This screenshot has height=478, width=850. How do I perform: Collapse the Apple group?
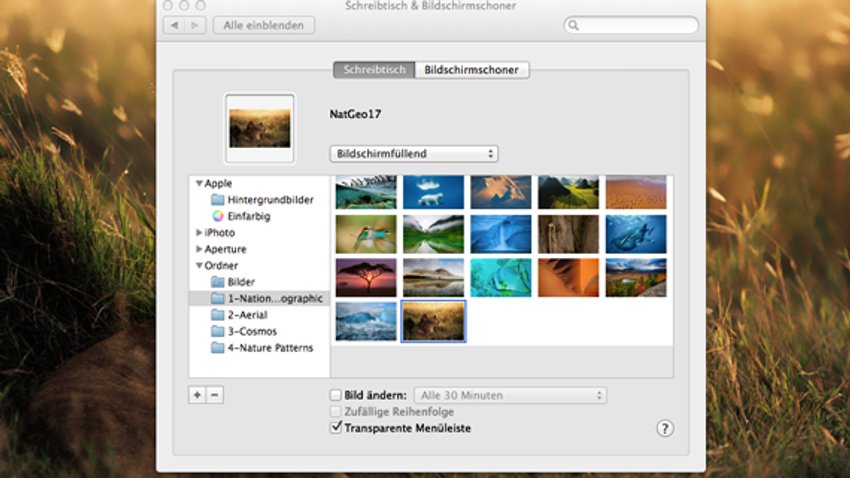tap(199, 183)
